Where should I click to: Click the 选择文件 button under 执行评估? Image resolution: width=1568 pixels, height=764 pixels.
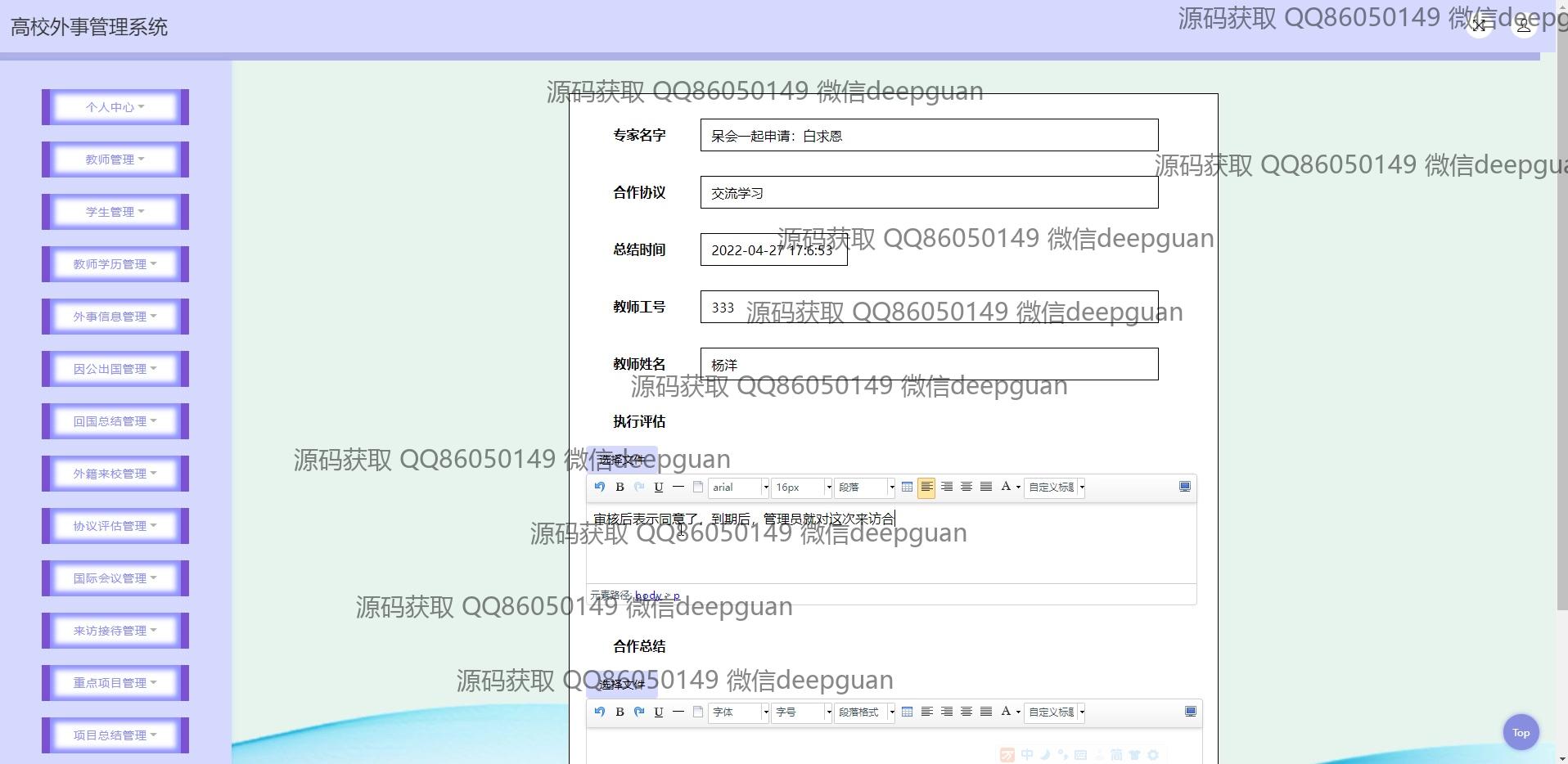coord(622,460)
